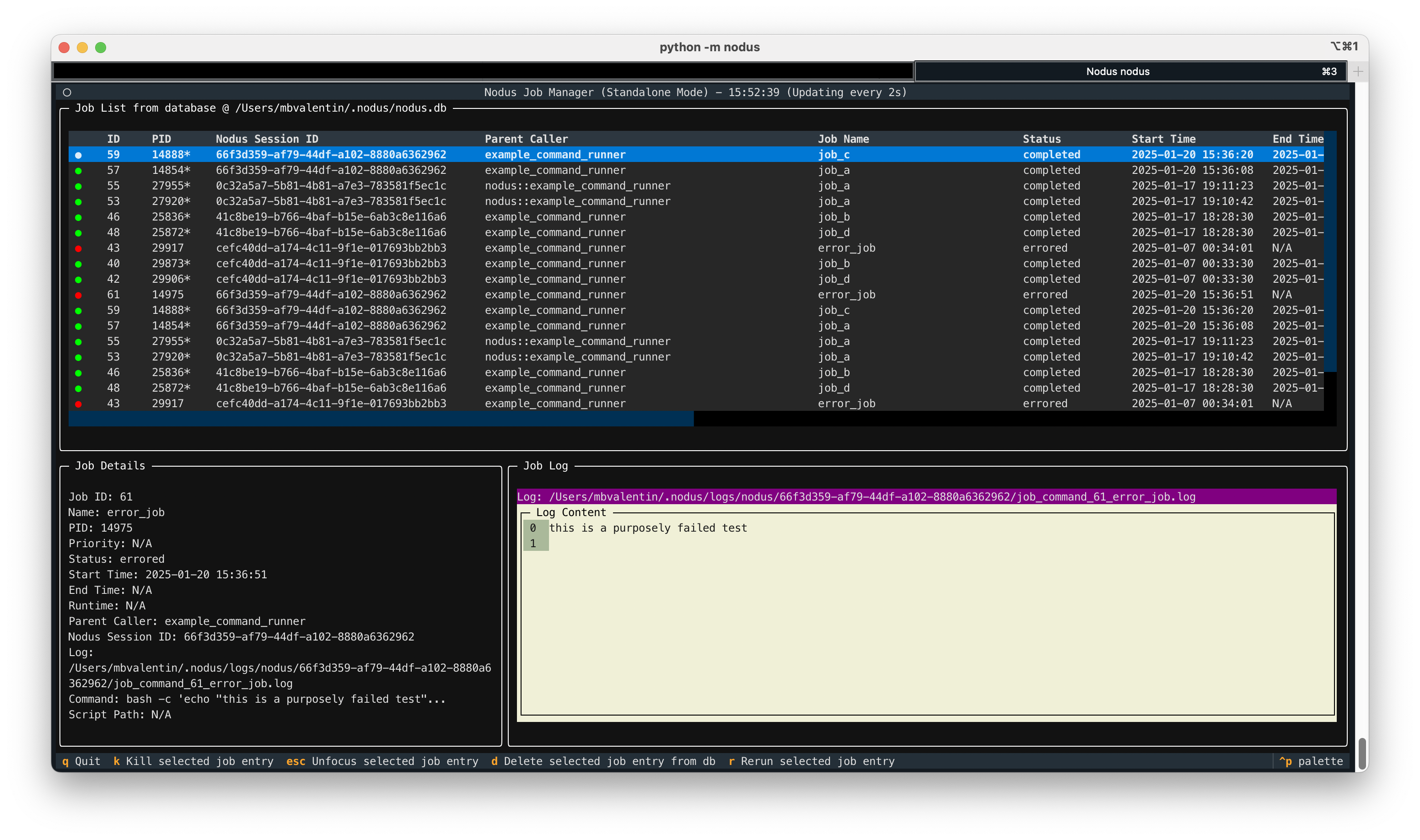Open the ^p palette in footer
The width and height of the screenshot is (1420, 840).
coord(1310,761)
